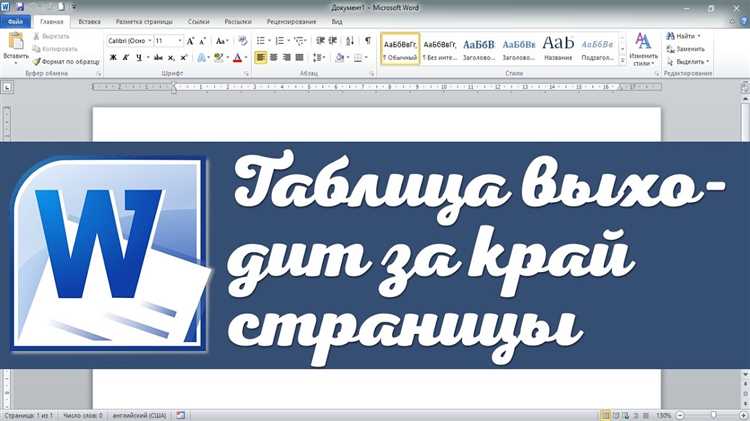The width and height of the screenshot is (750, 421).
Task: Click the Paste (Вставить) clipboard icon
Action: [x=16, y=42]
